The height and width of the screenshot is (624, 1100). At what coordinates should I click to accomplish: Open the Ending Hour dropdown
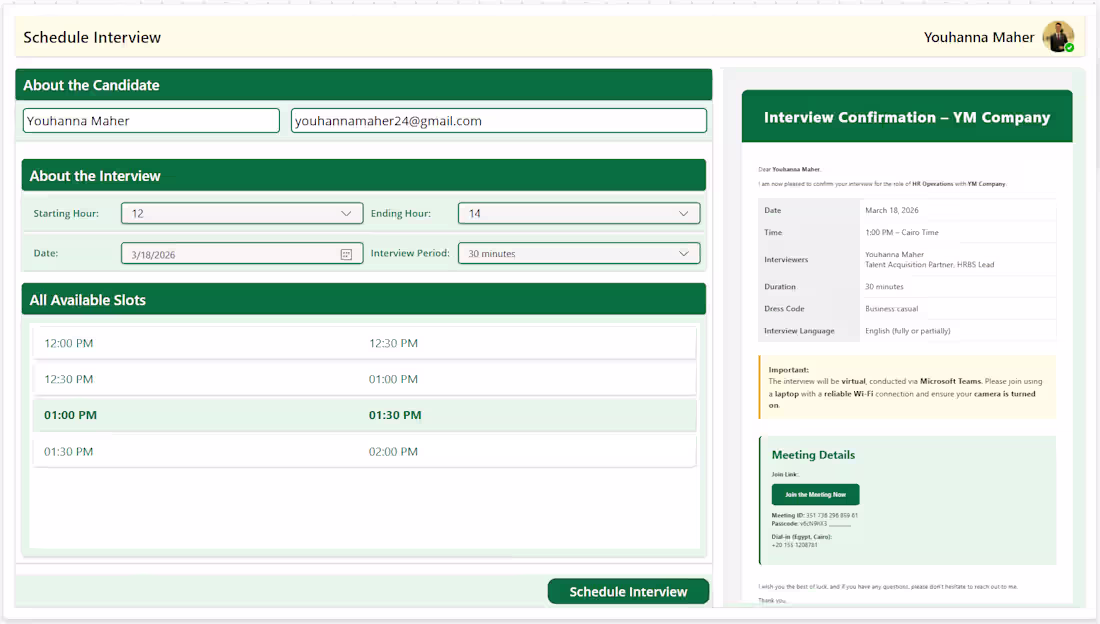pyautogui.click(x=578, y=213)
